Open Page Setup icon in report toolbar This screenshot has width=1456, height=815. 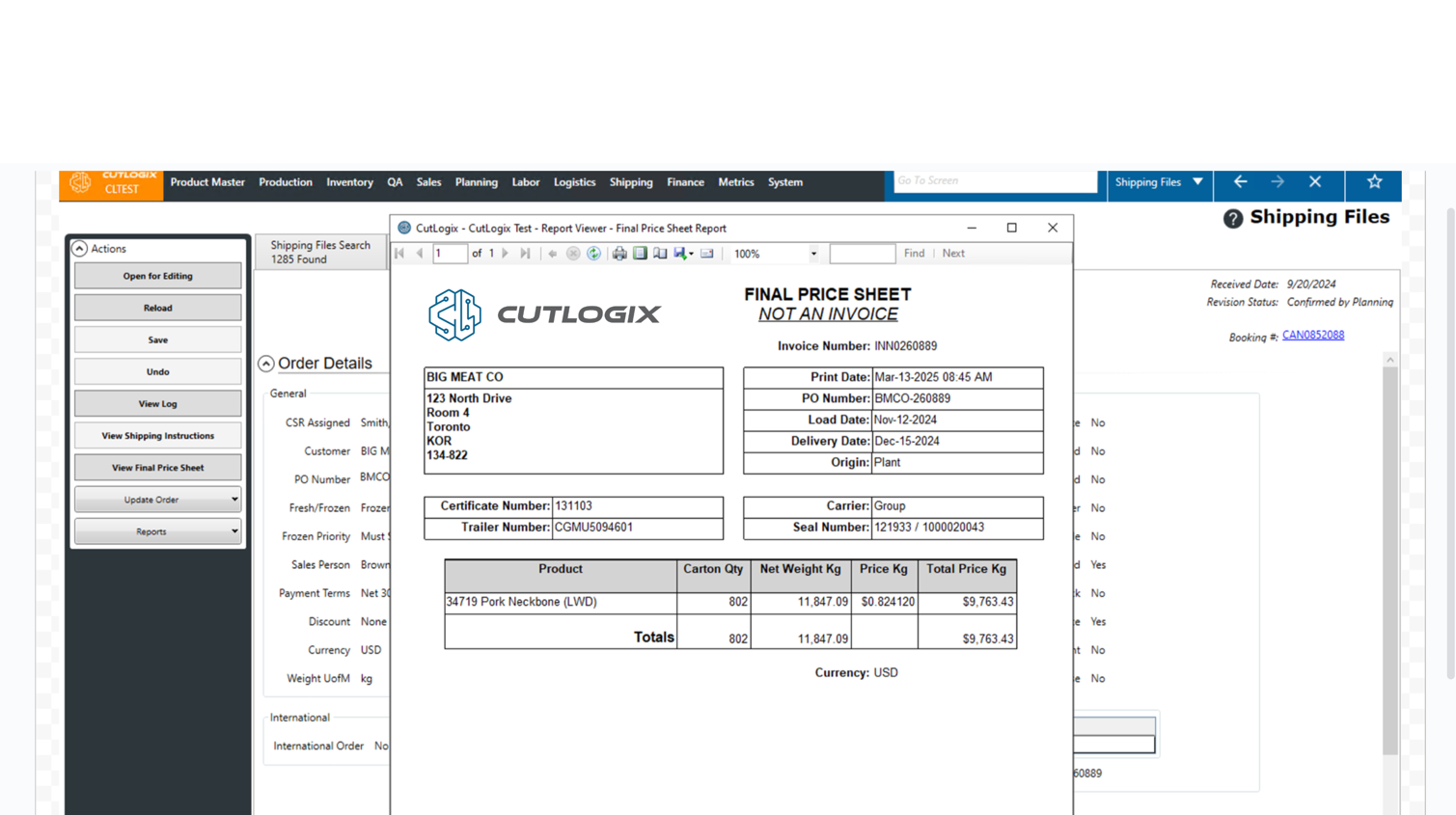click(x=660, y=254)
